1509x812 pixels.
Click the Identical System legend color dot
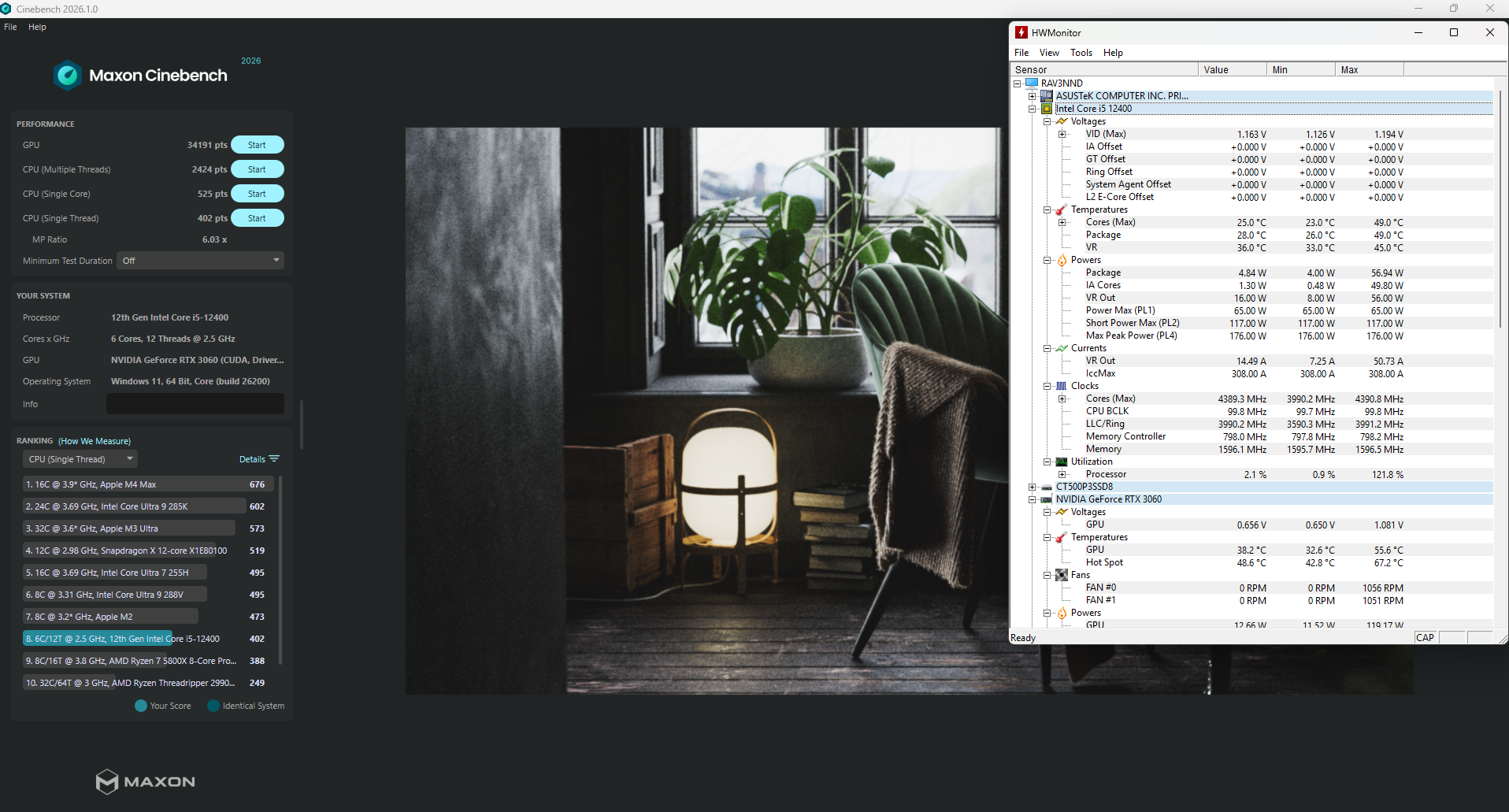213,706
